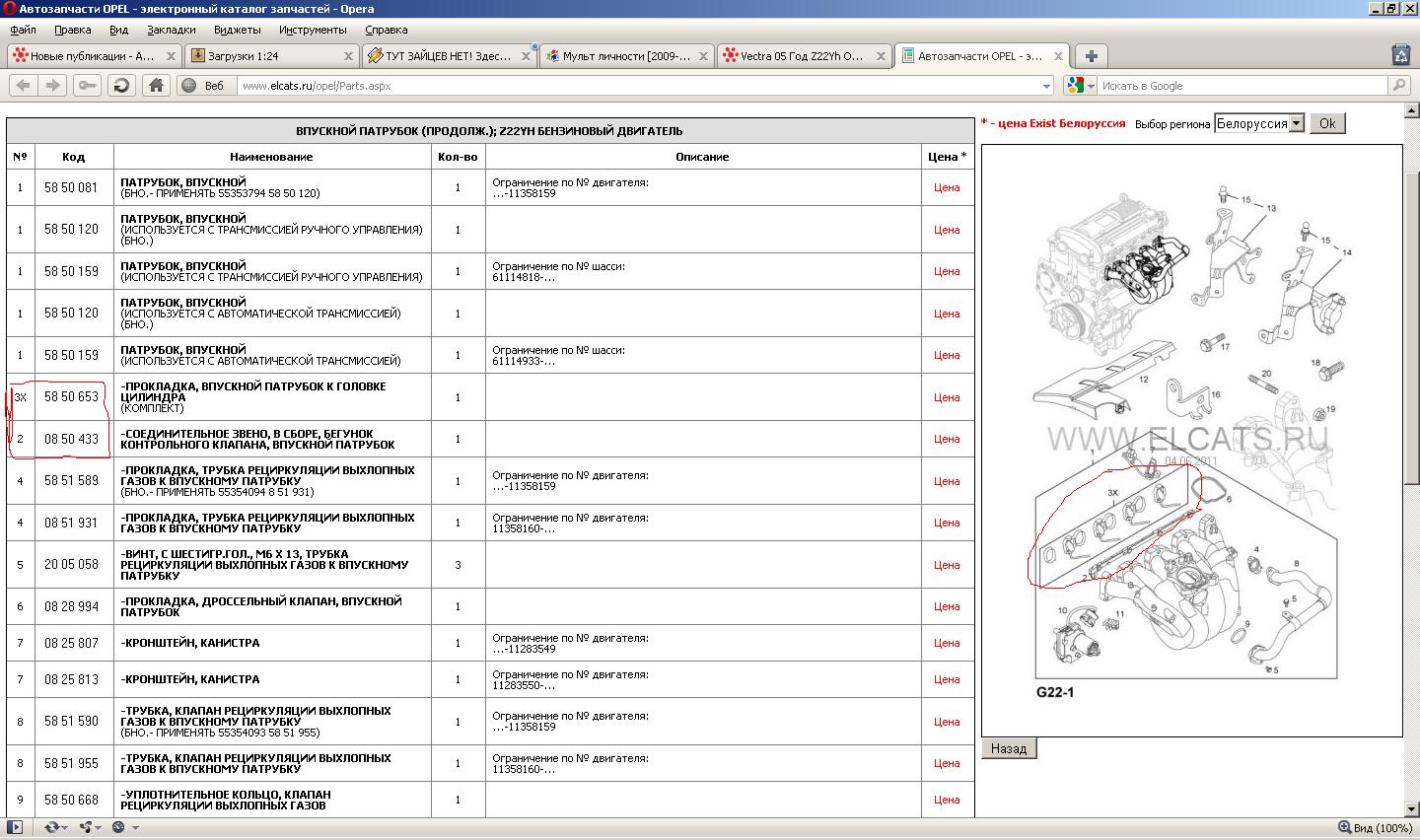Select part code 58 50 653
Image resolution: width=1420 pixels, height=840 pixels.
point(71,397)
